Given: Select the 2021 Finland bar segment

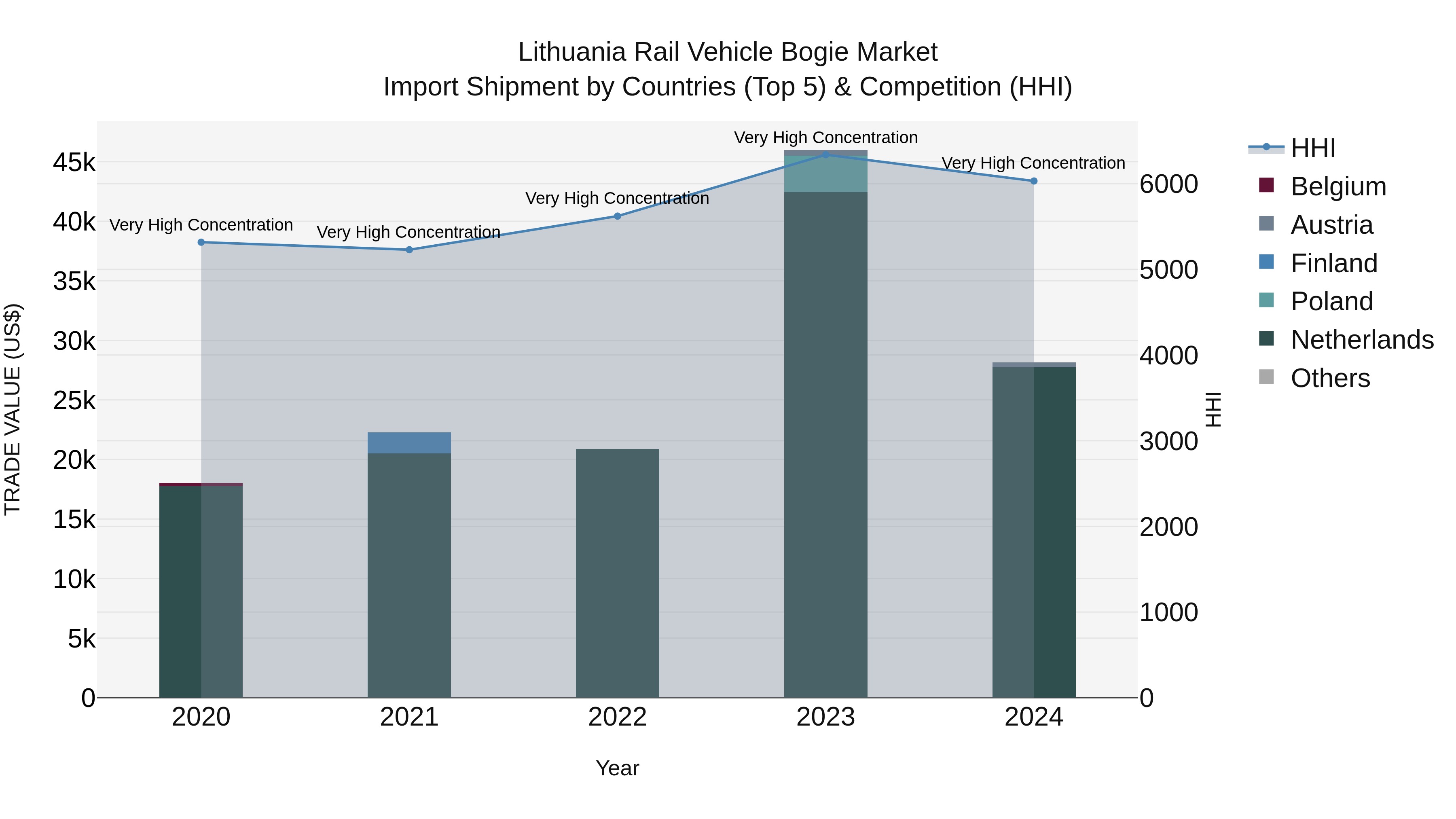Looking at the screenshot, I should pyautogui.click(x=409, y=443).
